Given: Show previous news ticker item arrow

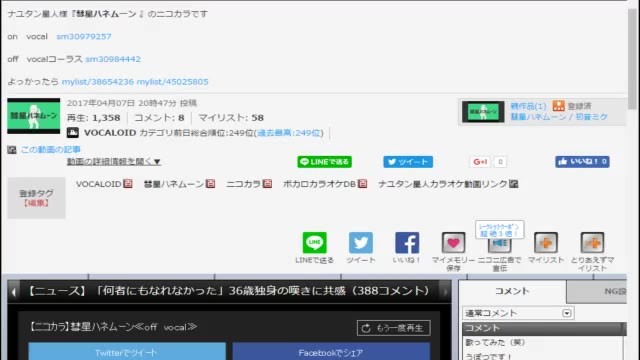Looking at the screenshot, I should pos(13,291).
